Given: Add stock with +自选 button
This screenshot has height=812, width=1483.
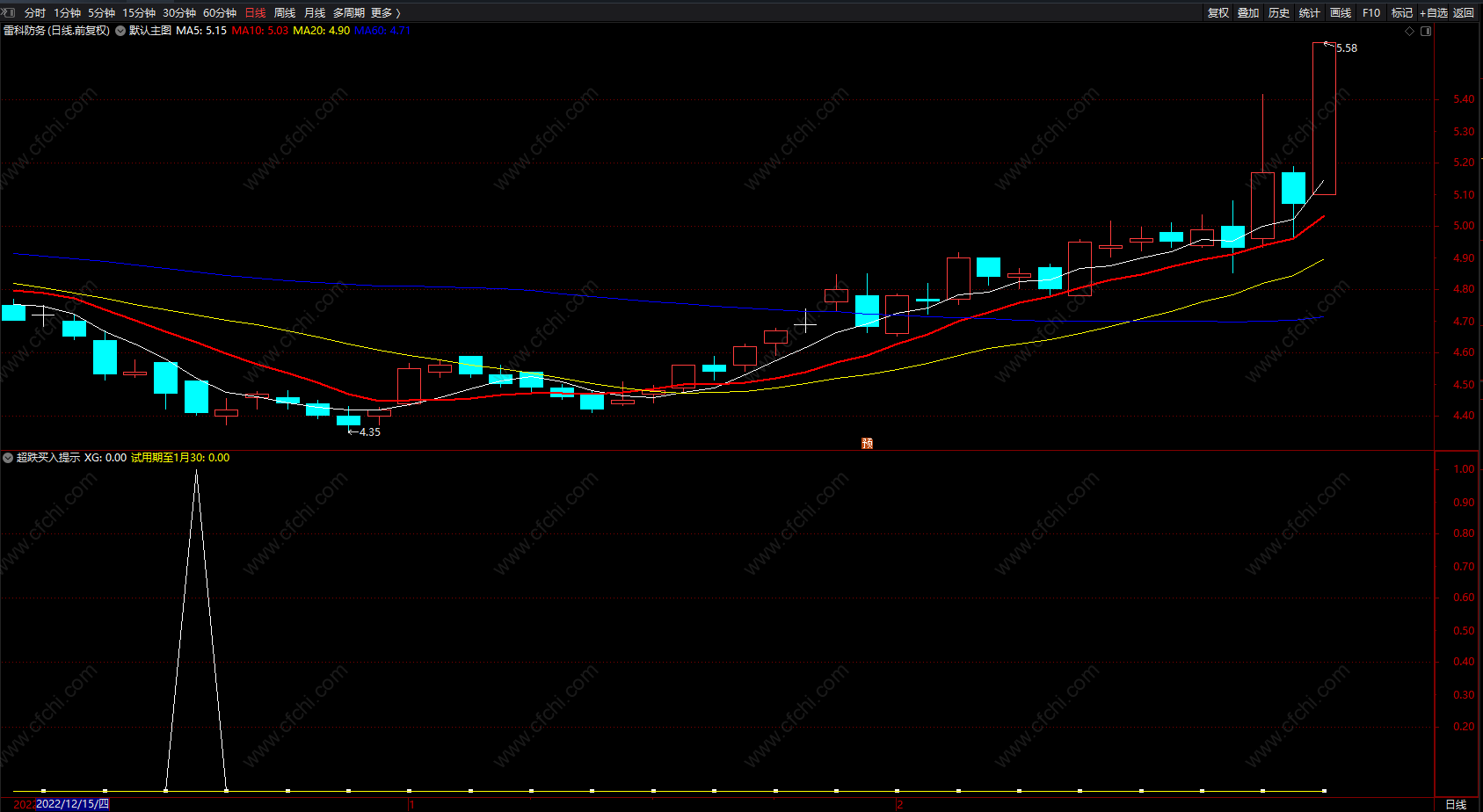Looking at the screenshot, I should click(1434, 12).
